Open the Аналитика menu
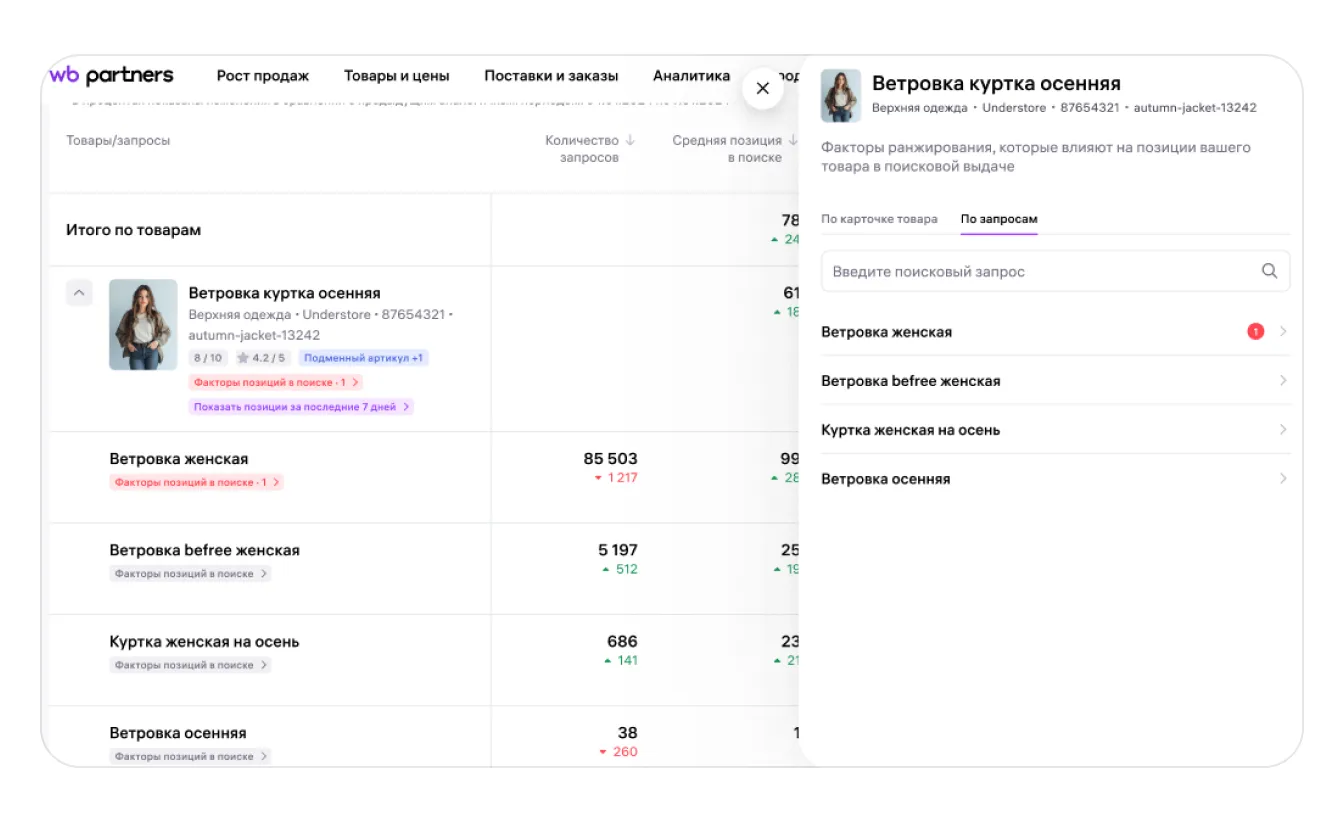Viewport: 1344px width, 822px height. point(691,76)
